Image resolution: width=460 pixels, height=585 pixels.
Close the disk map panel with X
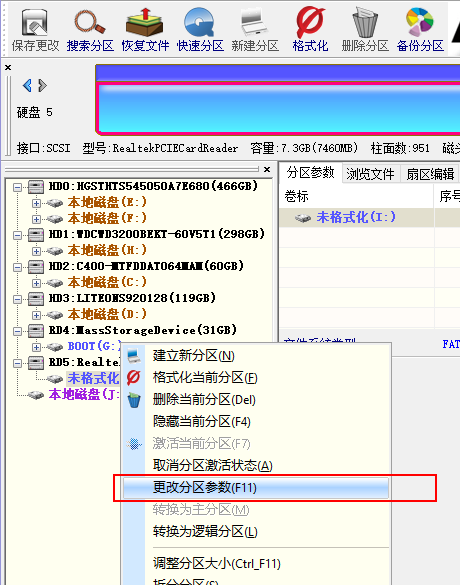(8, 68)
